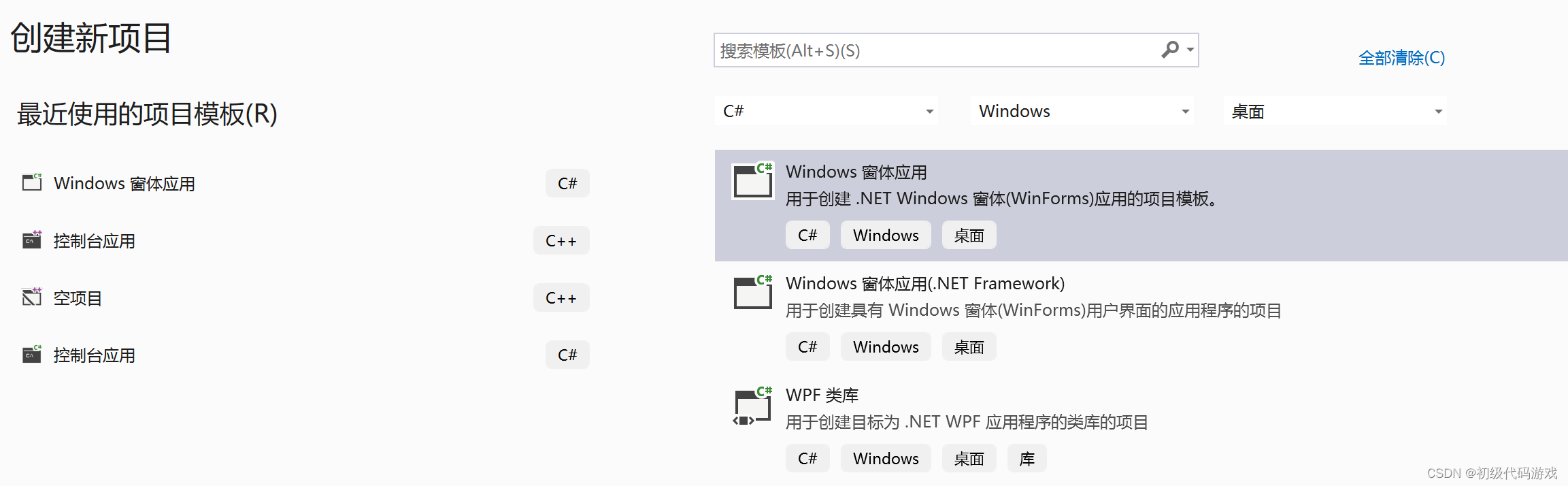Viewport: 1568px width, 486px height.
Task: Click the recent C++ 控制台应用 icon
Action: [32, 240]
